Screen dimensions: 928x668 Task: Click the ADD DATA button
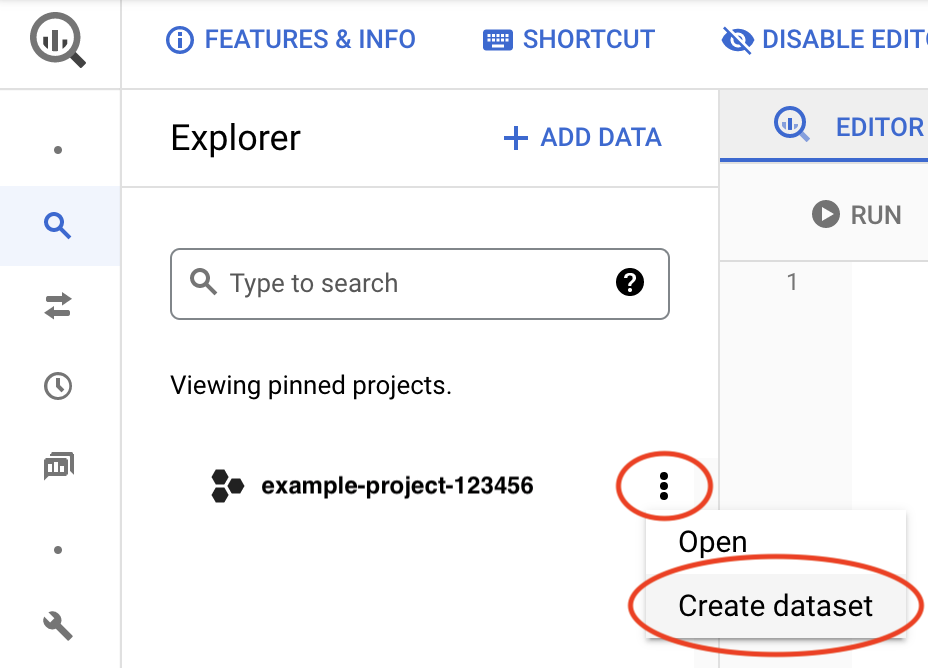(581, 137)
